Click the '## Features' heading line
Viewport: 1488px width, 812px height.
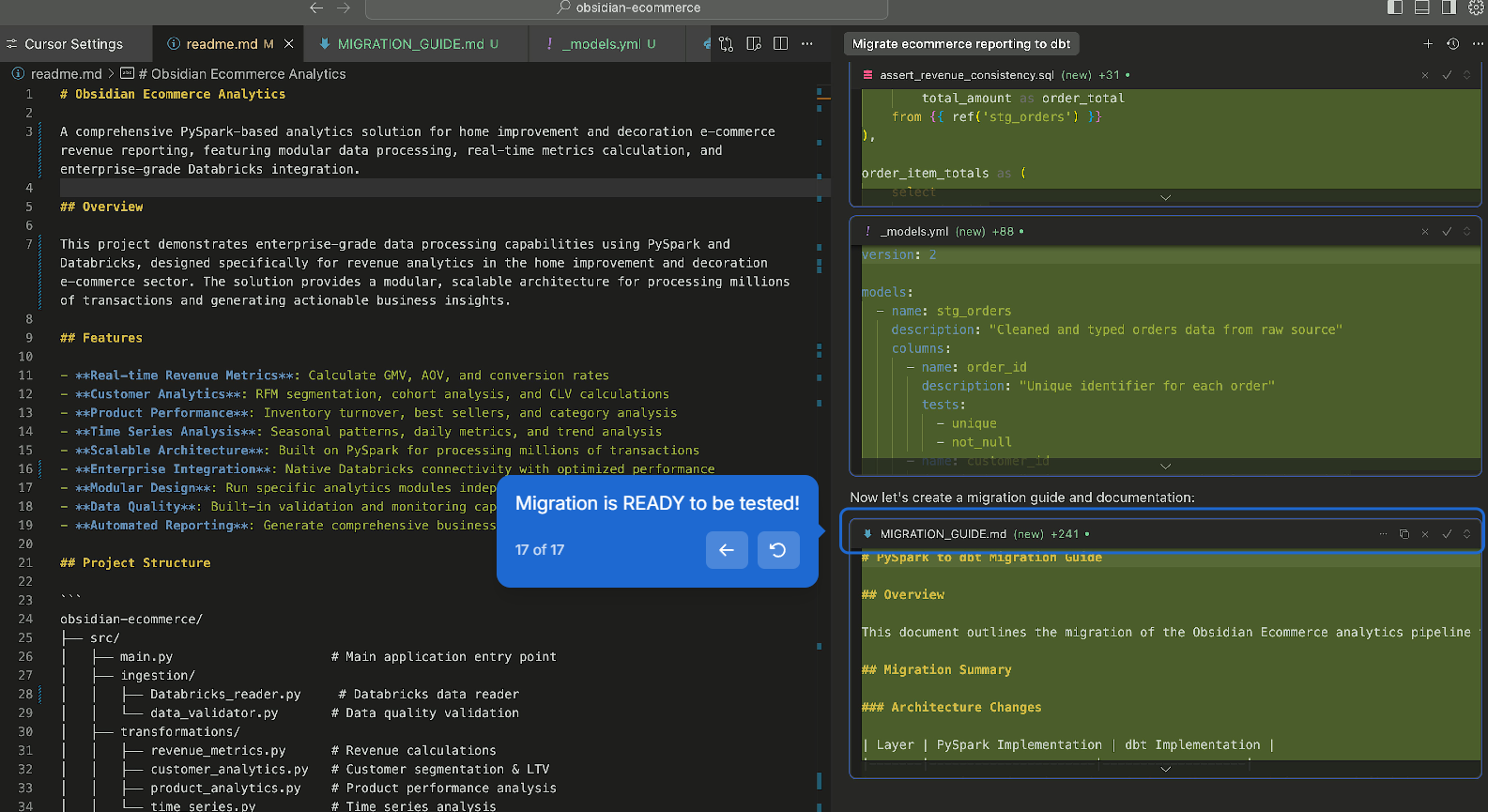click(x=101, y=338)
